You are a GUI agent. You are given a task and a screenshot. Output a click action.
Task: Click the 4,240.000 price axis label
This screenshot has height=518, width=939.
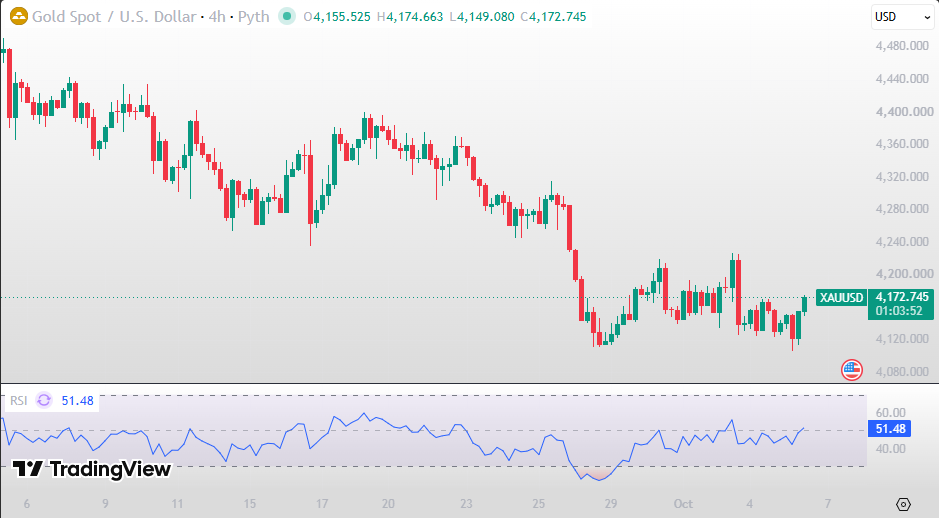click(902, 242)
